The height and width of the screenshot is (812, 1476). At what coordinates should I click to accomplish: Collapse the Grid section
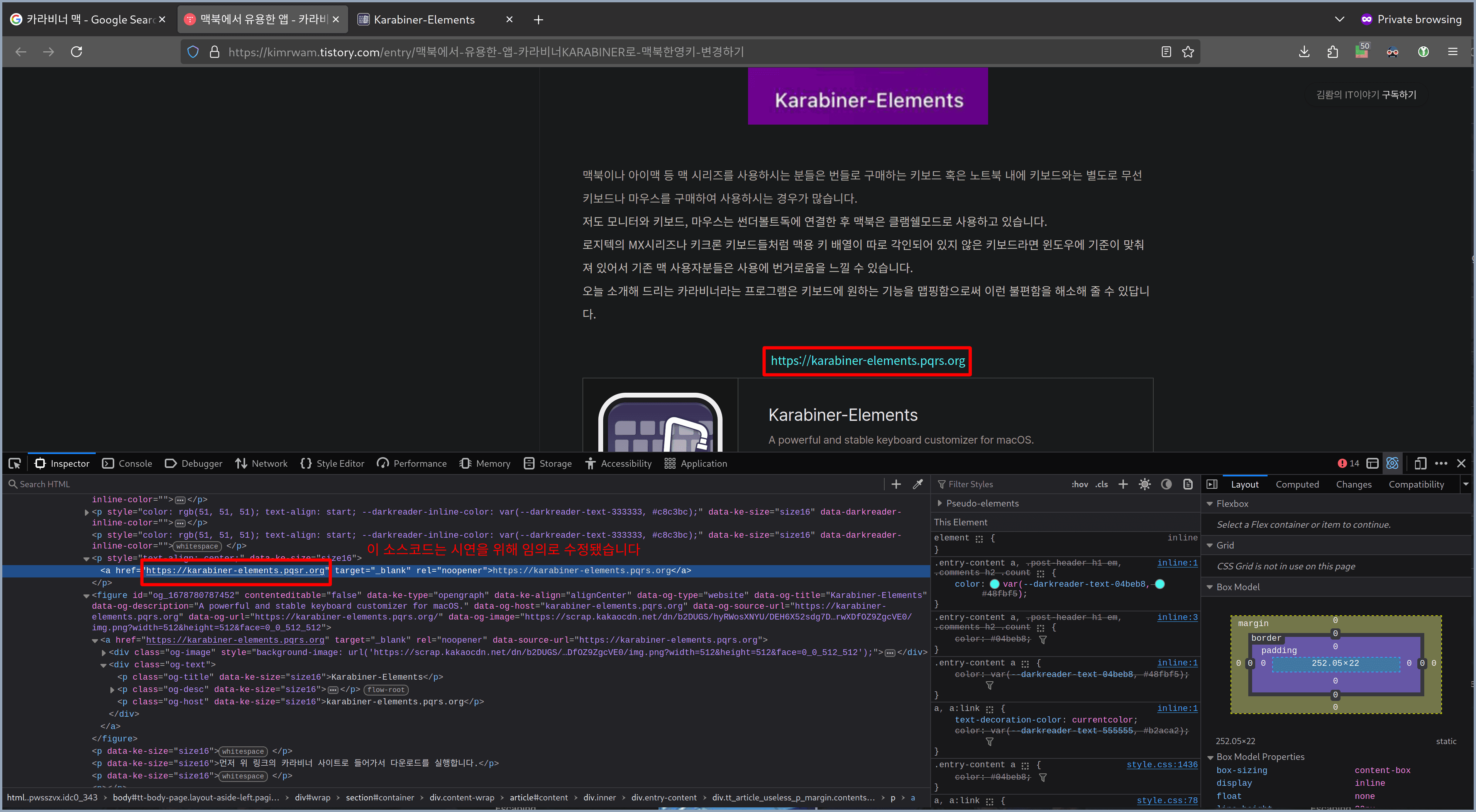click(x=1210, y=545)
